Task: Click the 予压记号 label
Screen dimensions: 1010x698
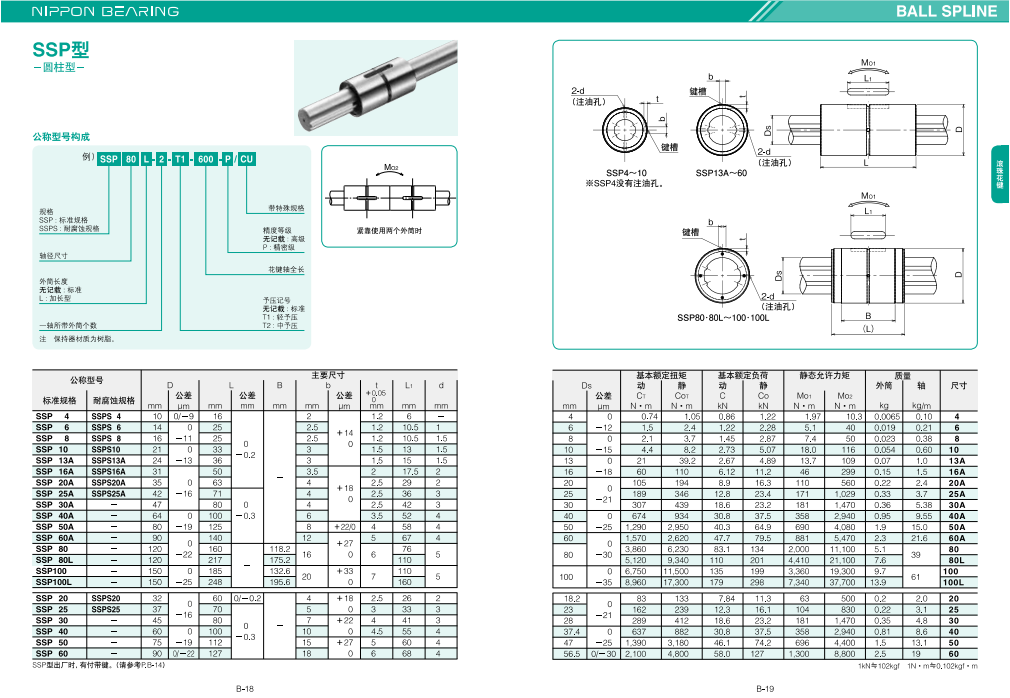Action: click(x=277, y=300)
